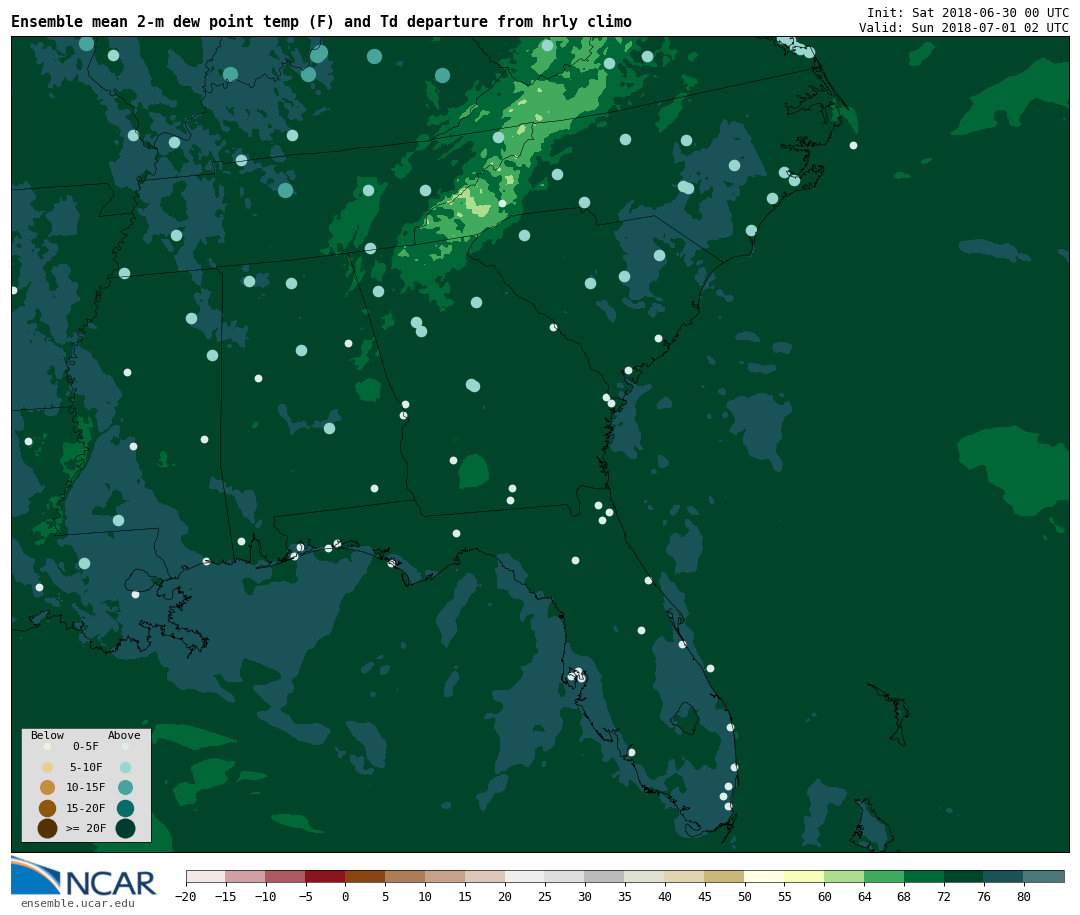Viewport: 1080px width, 915px height.
Task: Click the '80' tick label on color bar
Action: [x=1024, y=896]
